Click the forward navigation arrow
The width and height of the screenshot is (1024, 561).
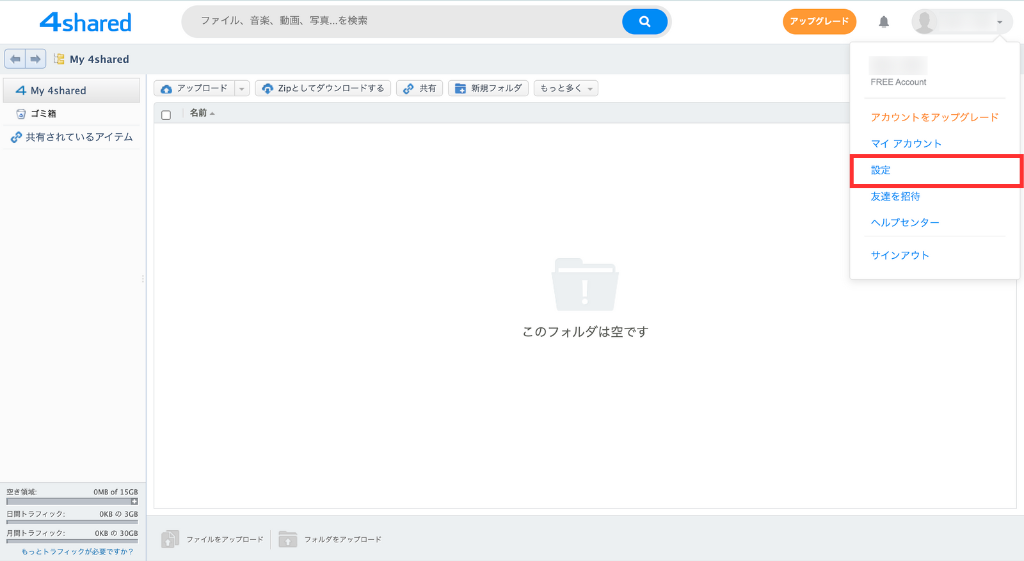point(36,59)
